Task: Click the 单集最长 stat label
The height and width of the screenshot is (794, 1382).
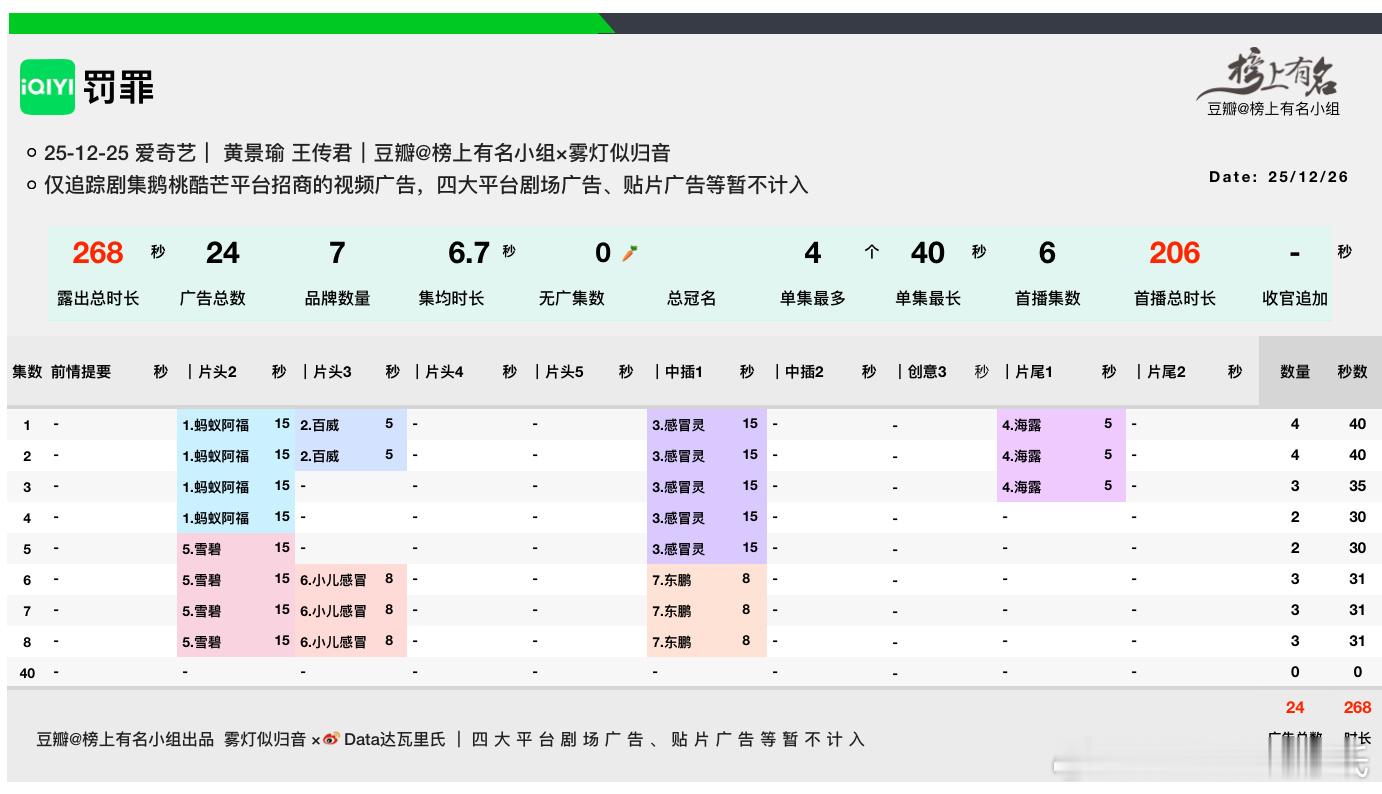Action: coord(928,298)
